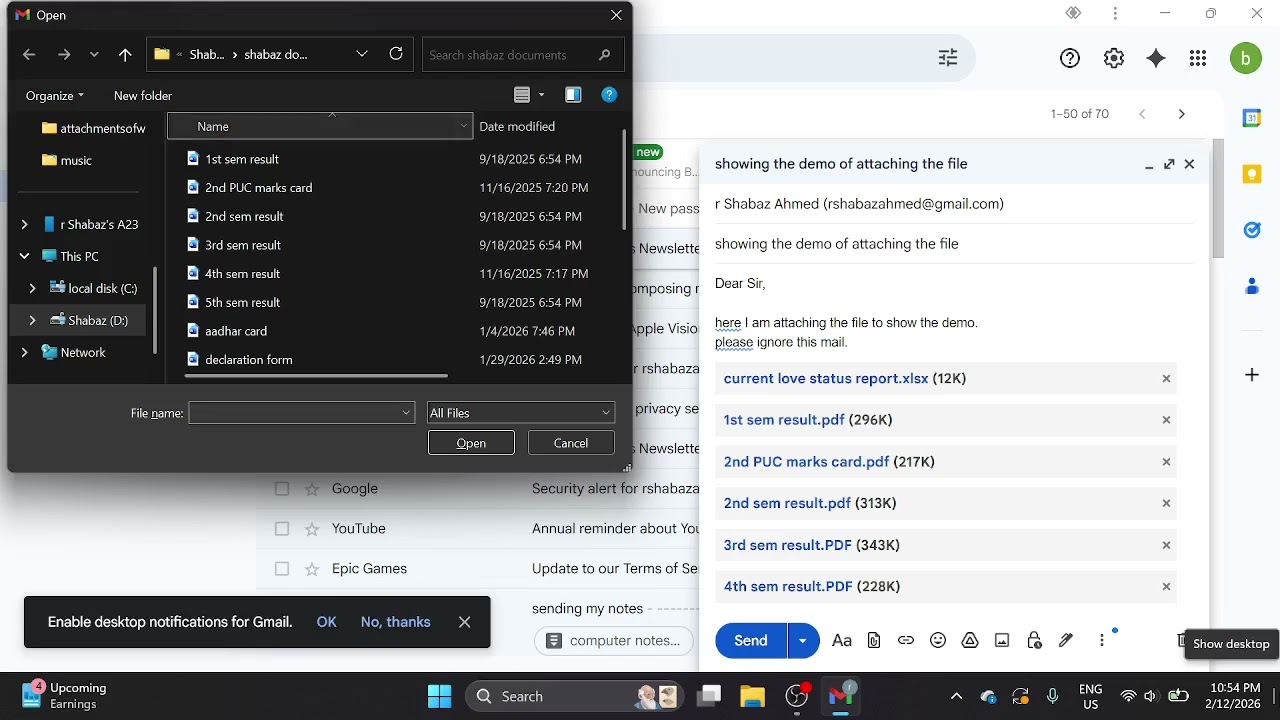Image resolution: width=1280 pixels, height=720 pixels.
Task: Refresh the shabaz documents folder
Action: [396, 54]
